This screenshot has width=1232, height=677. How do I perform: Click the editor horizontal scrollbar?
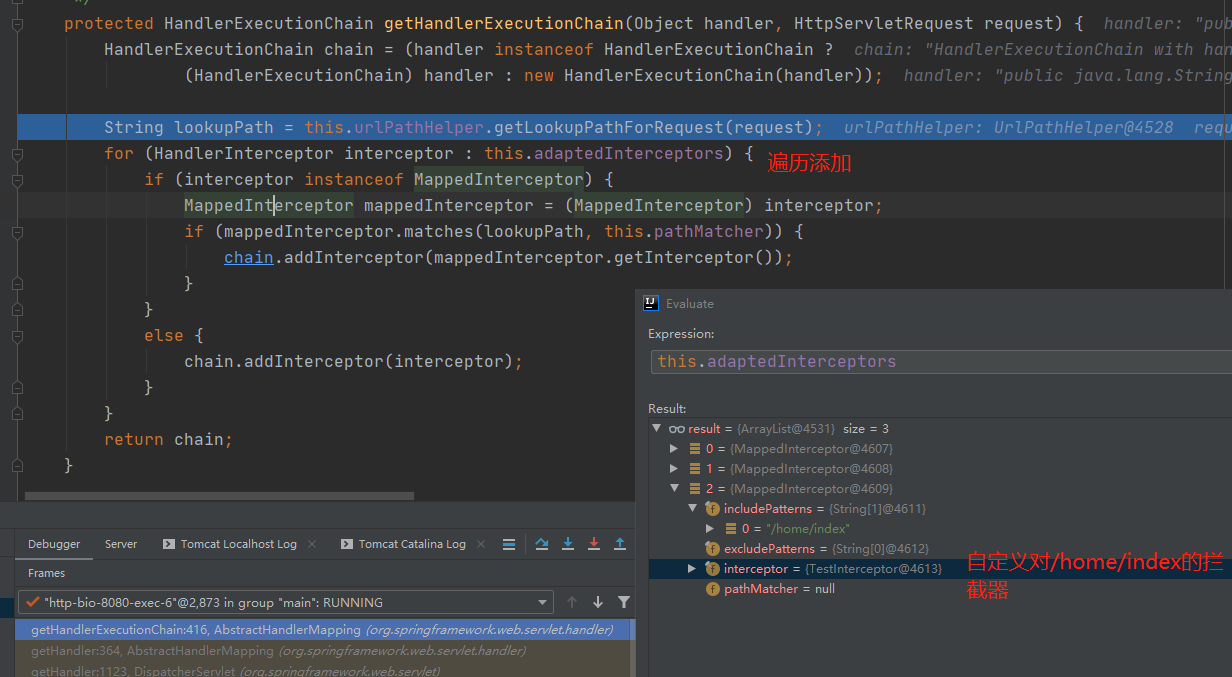(219, 495)
